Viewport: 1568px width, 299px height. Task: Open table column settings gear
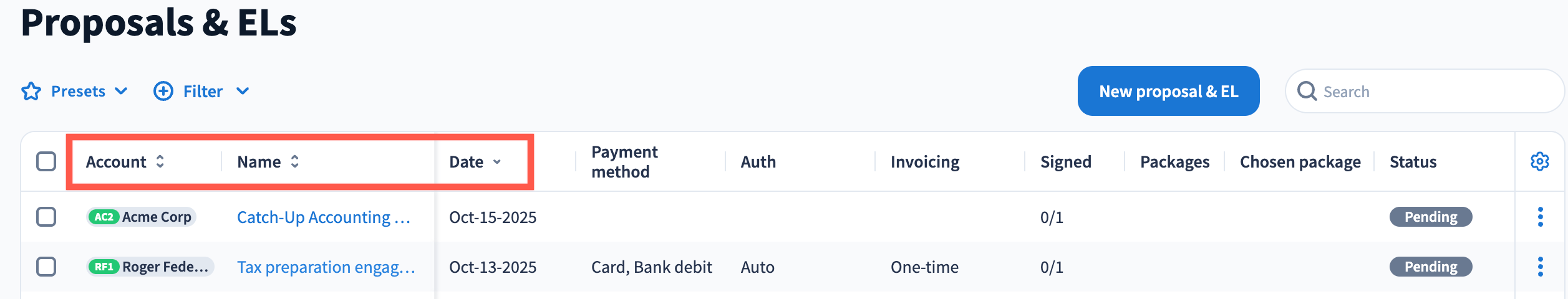tap(1540, 161)
